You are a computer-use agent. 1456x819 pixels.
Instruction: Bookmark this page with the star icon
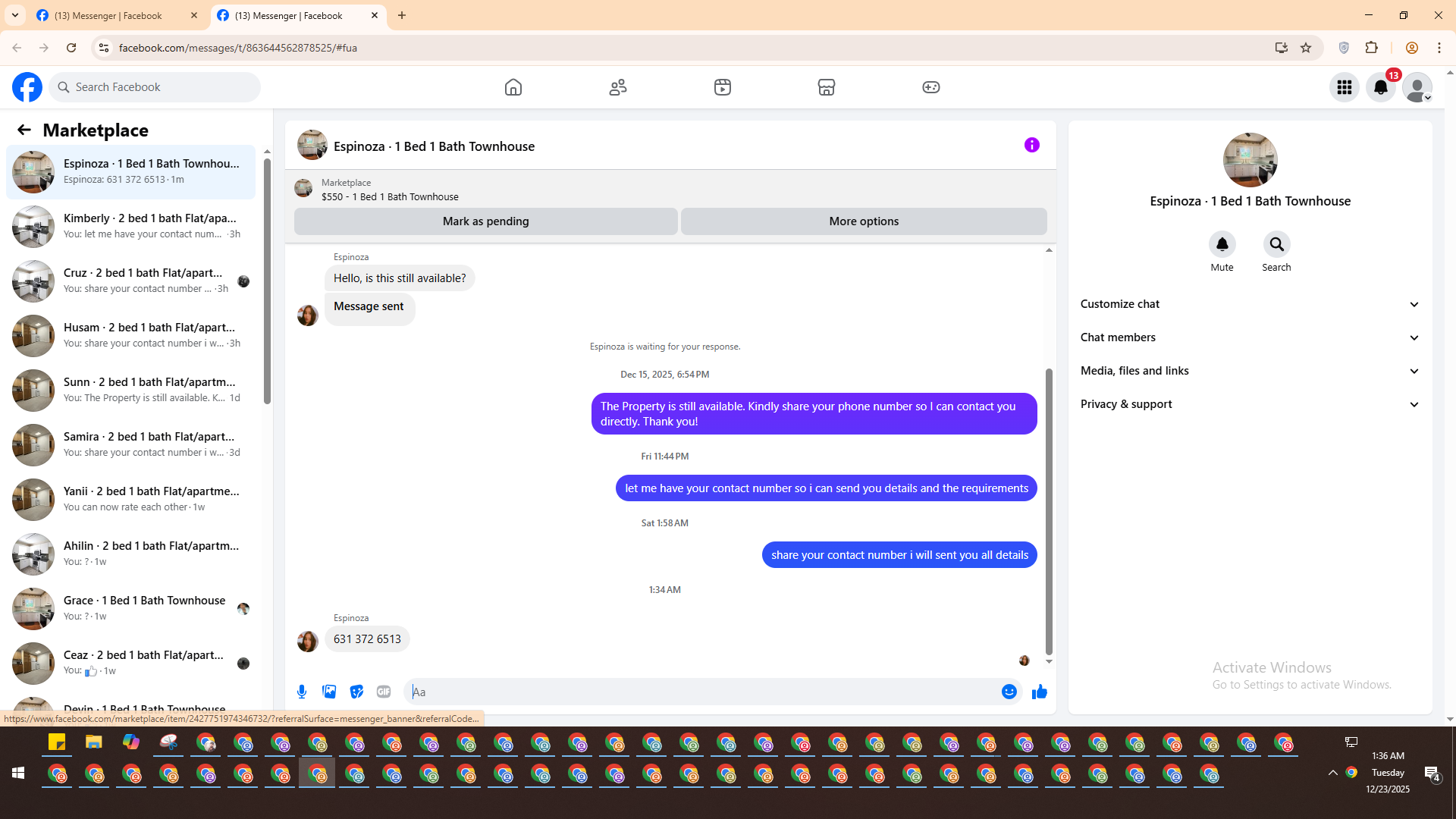pos(1306,48)
